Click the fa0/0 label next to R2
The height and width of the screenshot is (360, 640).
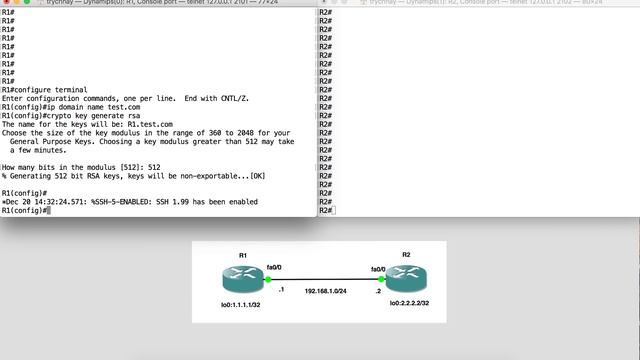[x=378, y=269]
